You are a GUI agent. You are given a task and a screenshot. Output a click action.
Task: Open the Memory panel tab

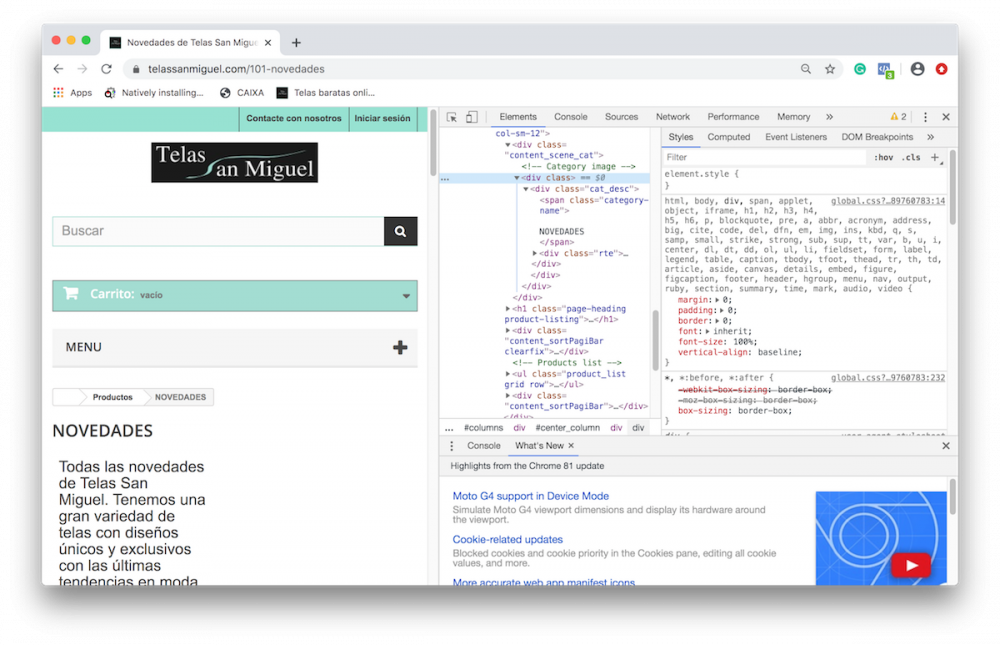pos(793,117)
